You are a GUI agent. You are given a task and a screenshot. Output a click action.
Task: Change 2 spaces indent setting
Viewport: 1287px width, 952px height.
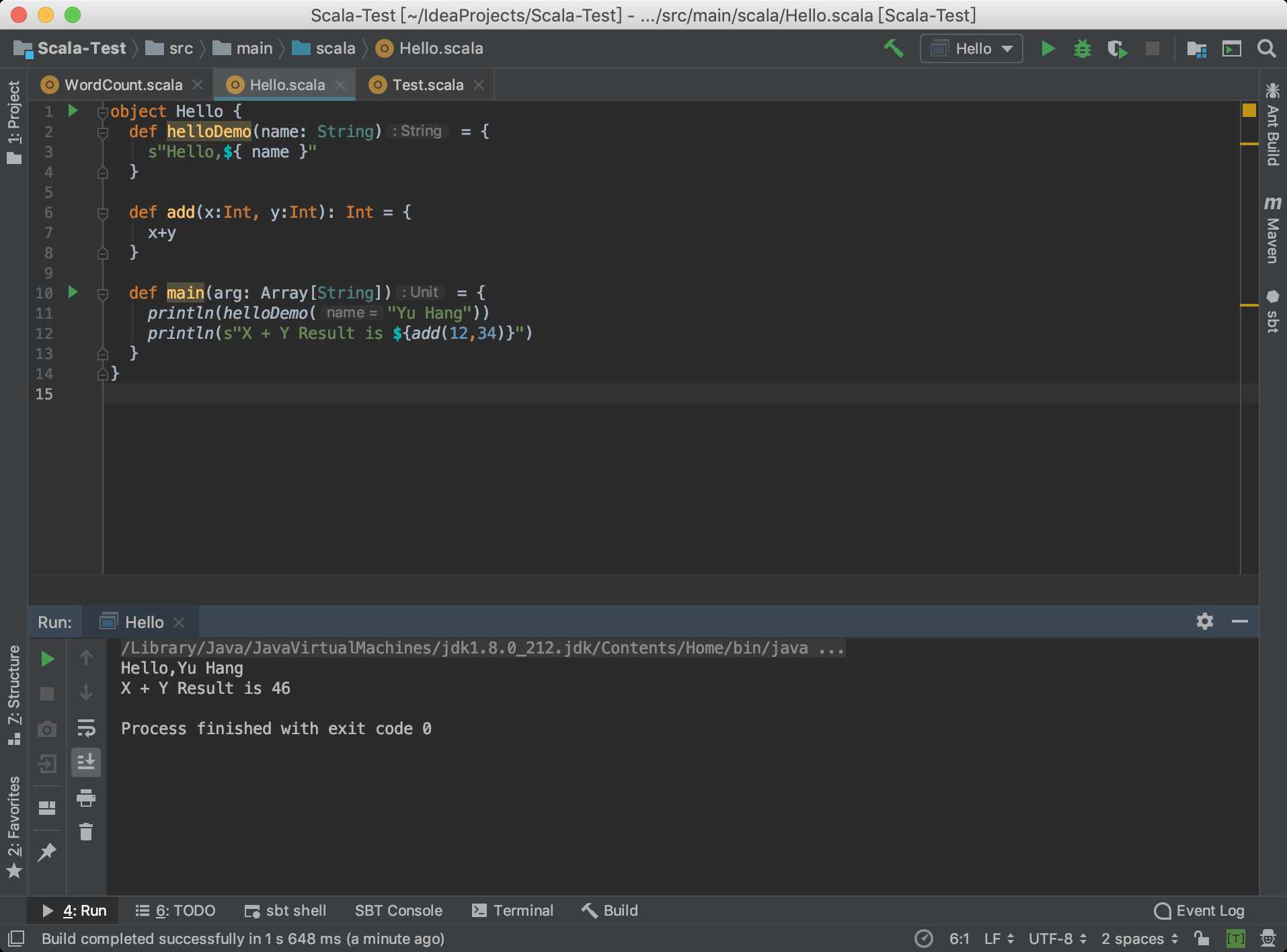coord(1140,939)
